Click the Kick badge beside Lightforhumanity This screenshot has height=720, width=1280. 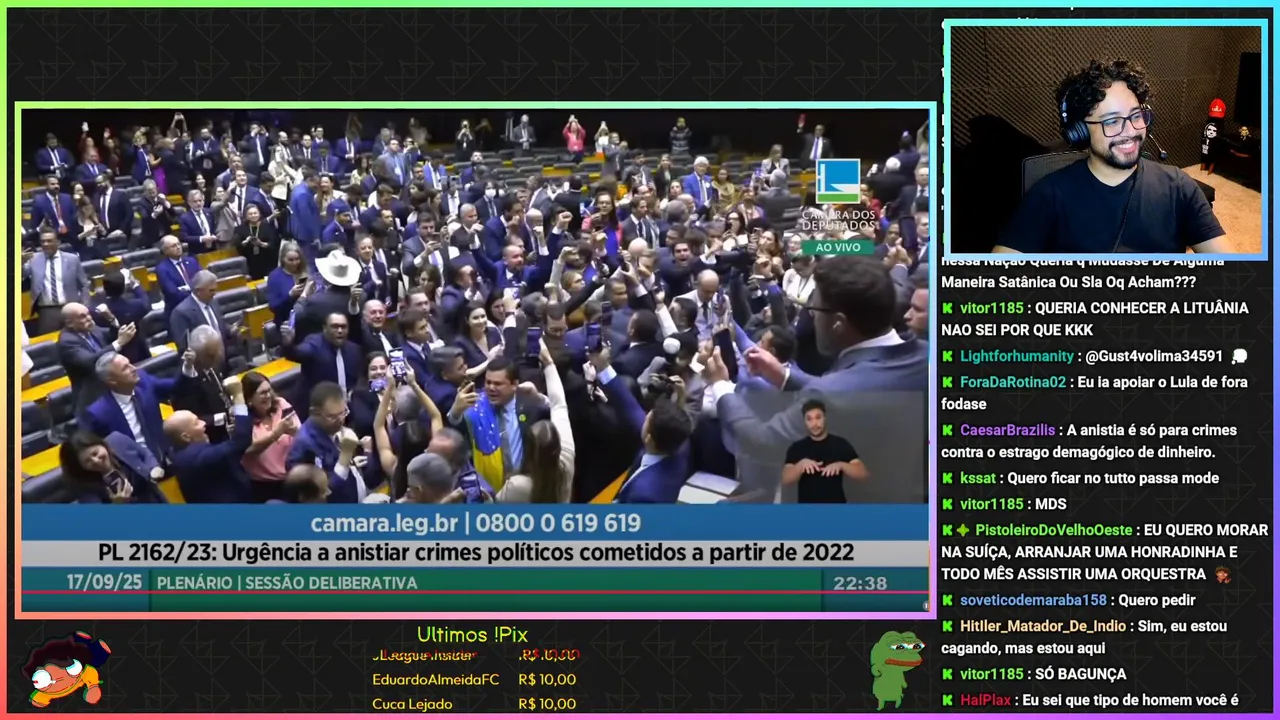pyautogui.click(x=947, y=356)
